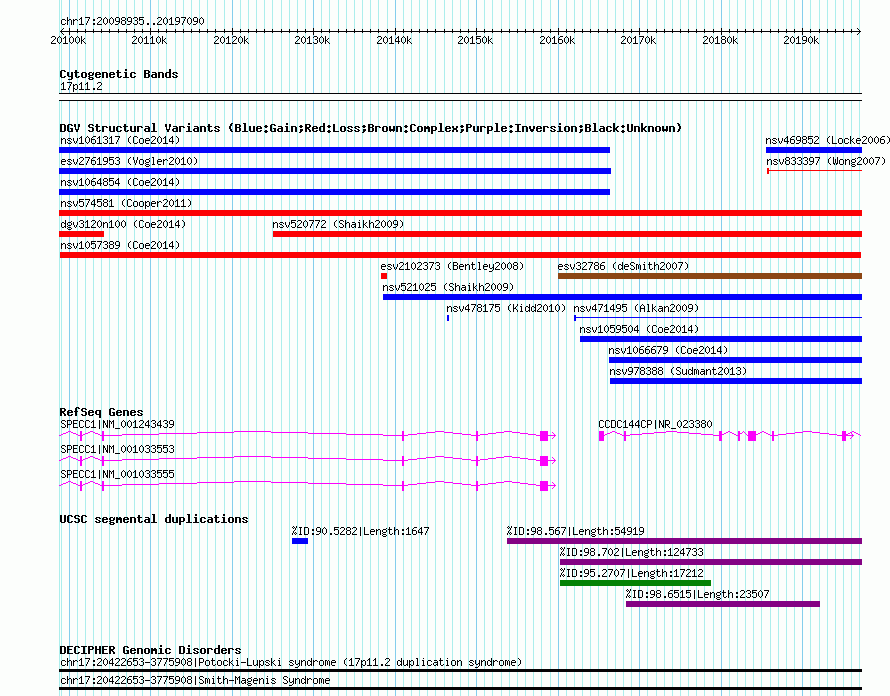This screenshot has height=696, width=890.
Task: Click the esv2761953 (Vogler2010) label text
Action: [x=129, y=161]
